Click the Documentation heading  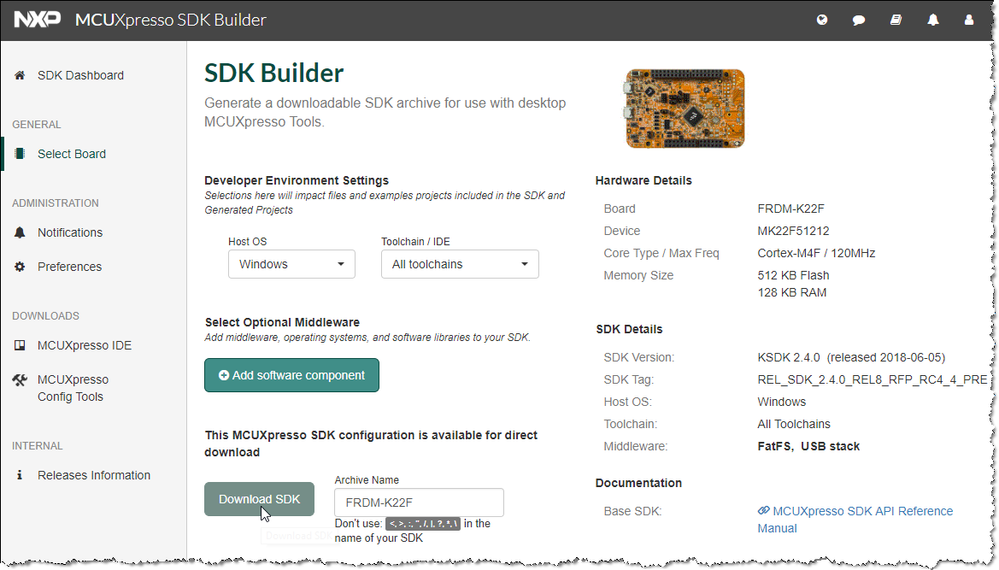pos(638,483)
